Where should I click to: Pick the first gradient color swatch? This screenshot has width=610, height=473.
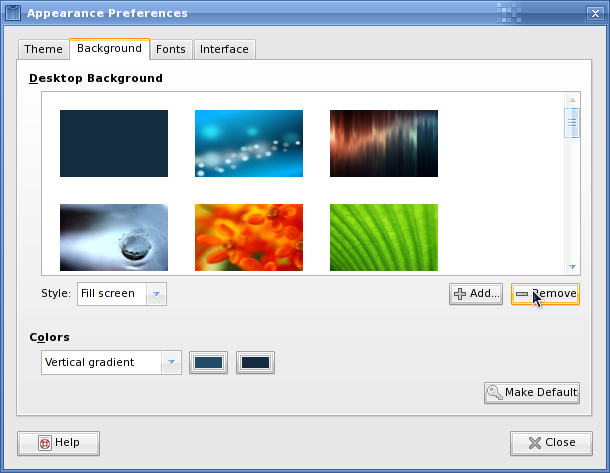click(x=209, y=362)
